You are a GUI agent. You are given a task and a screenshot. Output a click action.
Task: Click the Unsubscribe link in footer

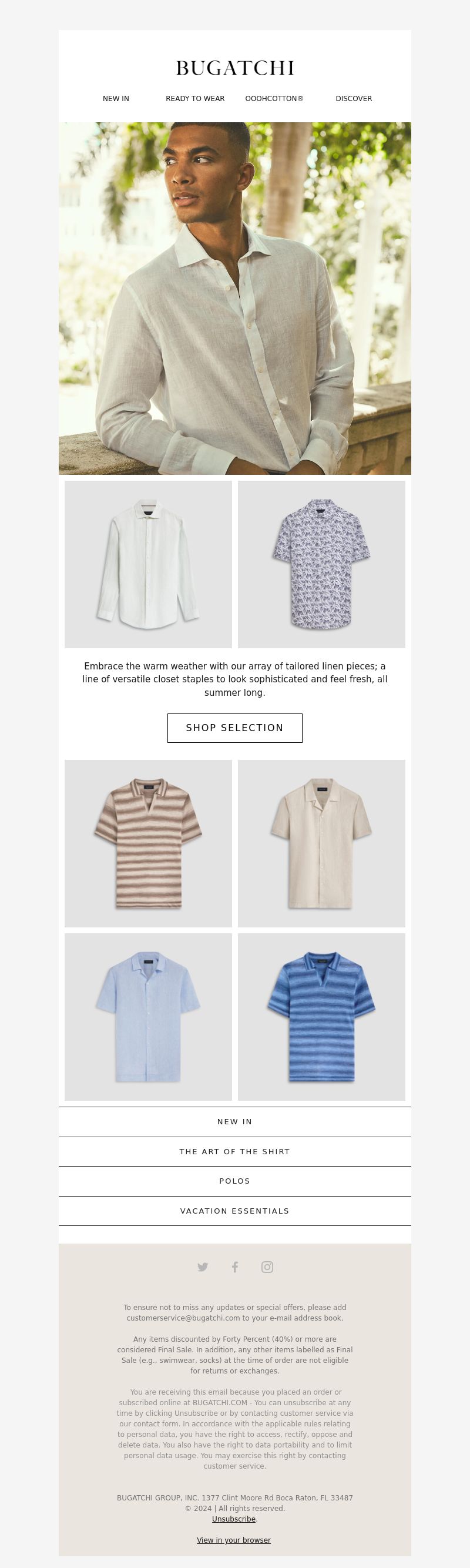(234, 1519)
